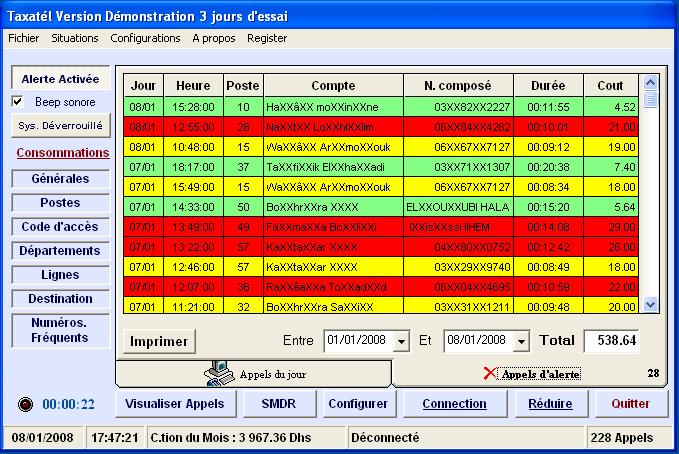The image size is (679, 454).
Task: Open the Register menu
Action: pyautogui.click(x=267, y=38)
